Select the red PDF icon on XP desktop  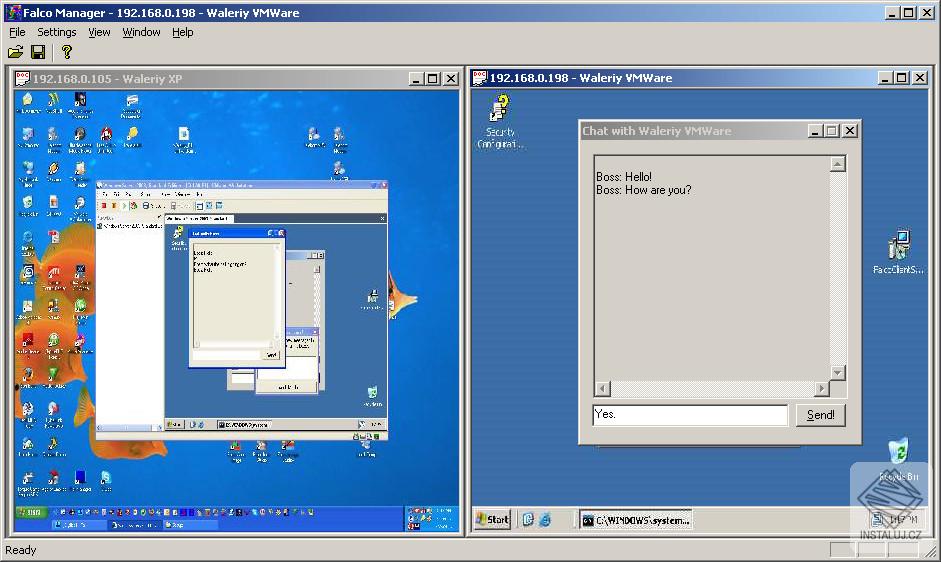(53, 239)
